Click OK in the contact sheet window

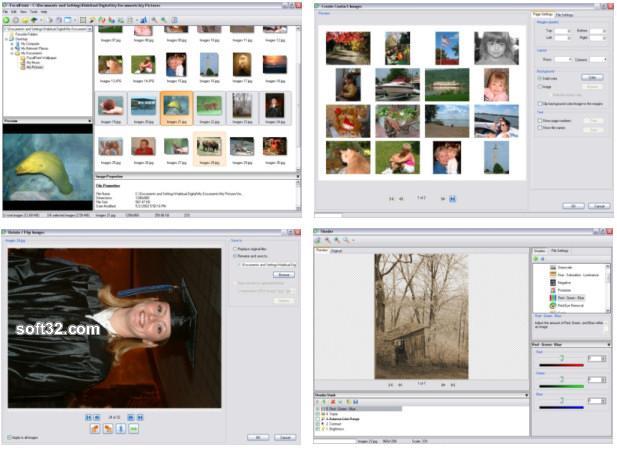573,206
